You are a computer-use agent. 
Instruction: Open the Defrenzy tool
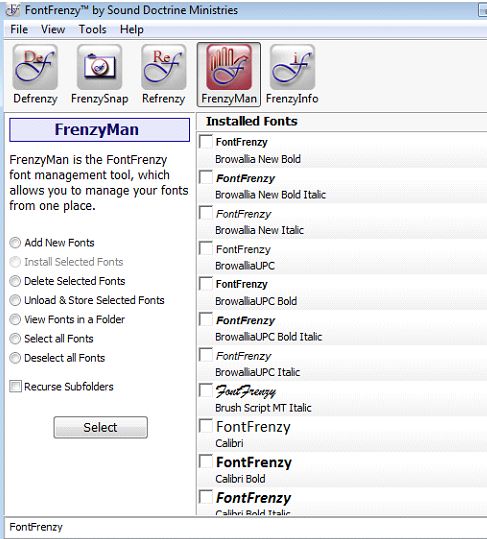point(35,74)
